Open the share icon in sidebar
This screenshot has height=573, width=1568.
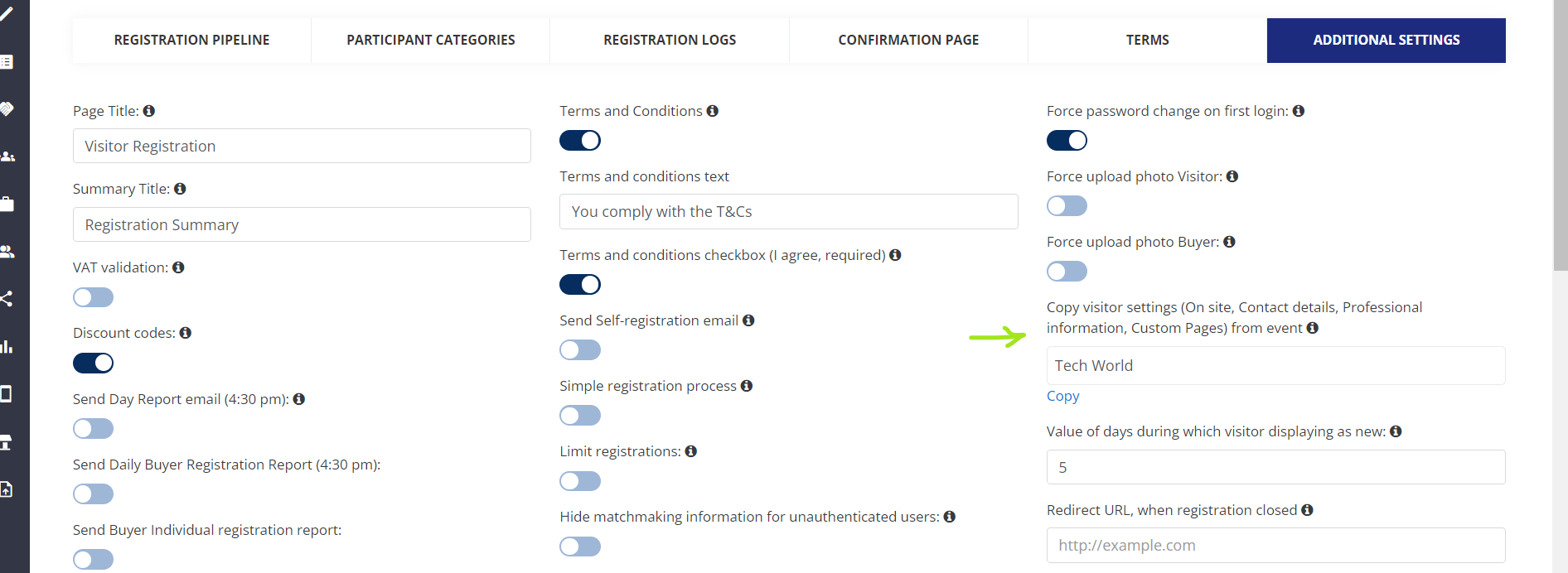[7, 299]
